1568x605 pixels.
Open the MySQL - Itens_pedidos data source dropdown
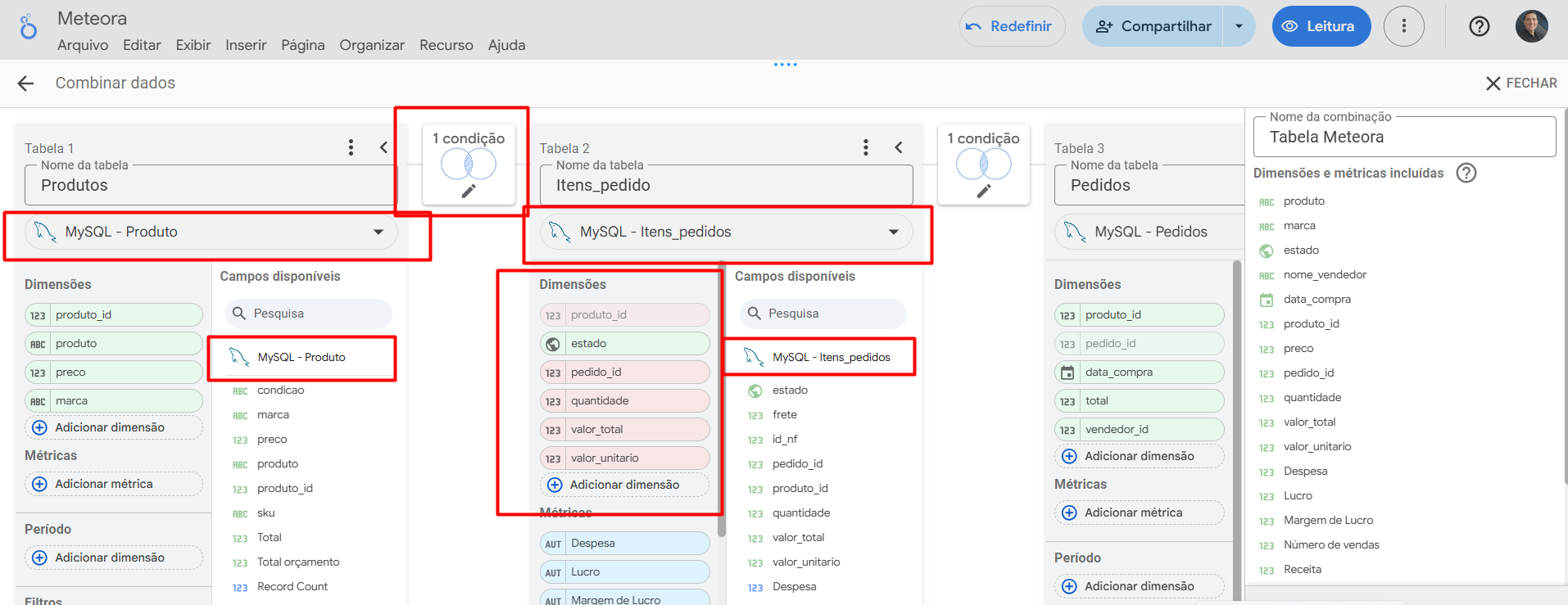893,233
